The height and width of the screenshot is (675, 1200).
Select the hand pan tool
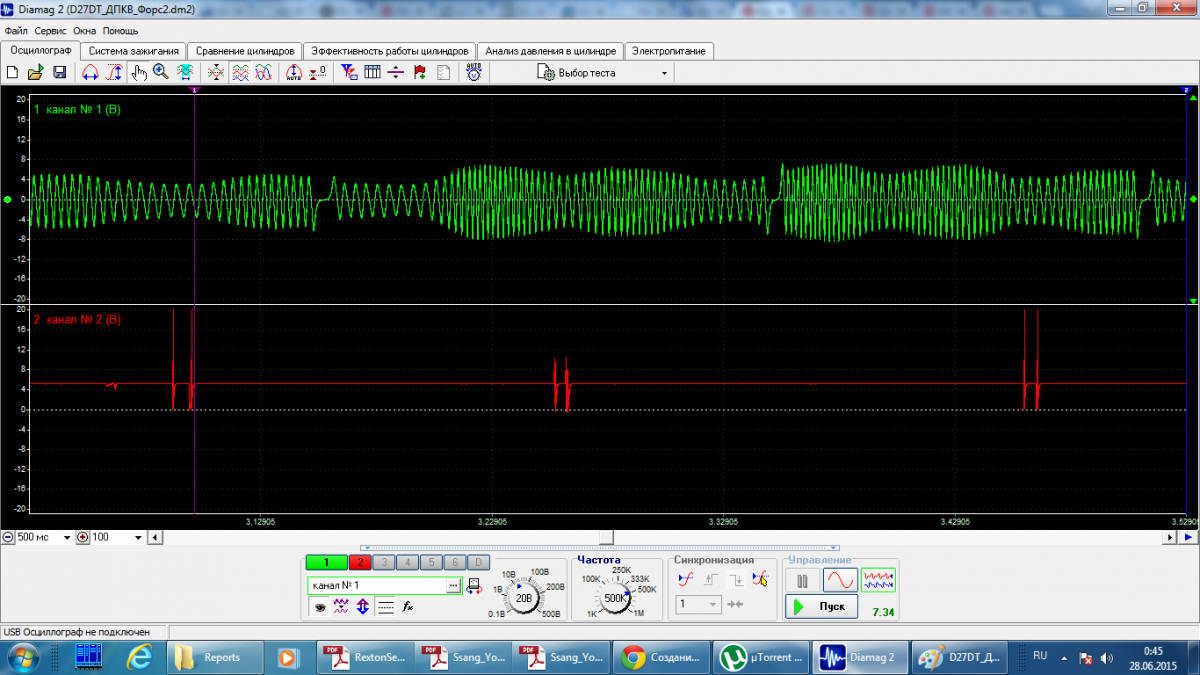pyautogui.click(x=139, y=73)
